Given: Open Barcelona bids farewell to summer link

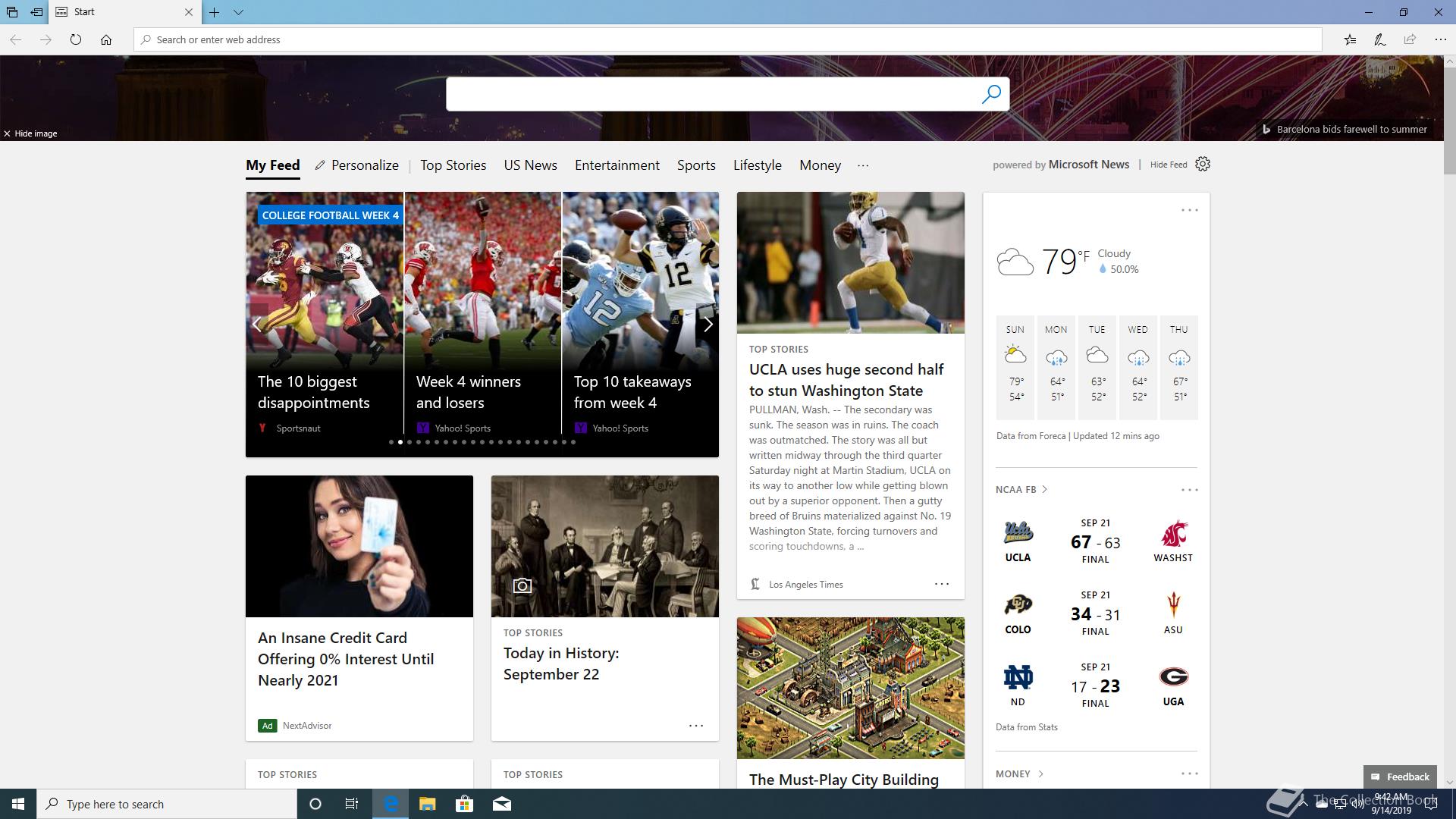Looking at the screenshot, I should (1345, 129).
